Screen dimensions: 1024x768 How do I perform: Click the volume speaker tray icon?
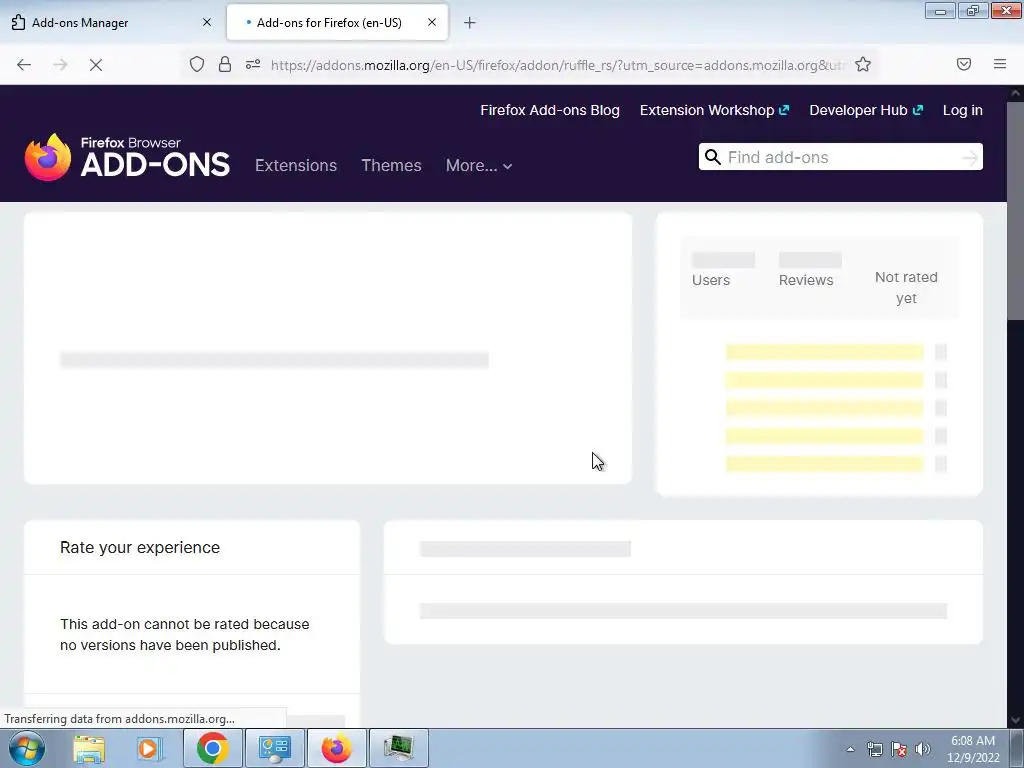pyautogui.click(x=923, y=749)
